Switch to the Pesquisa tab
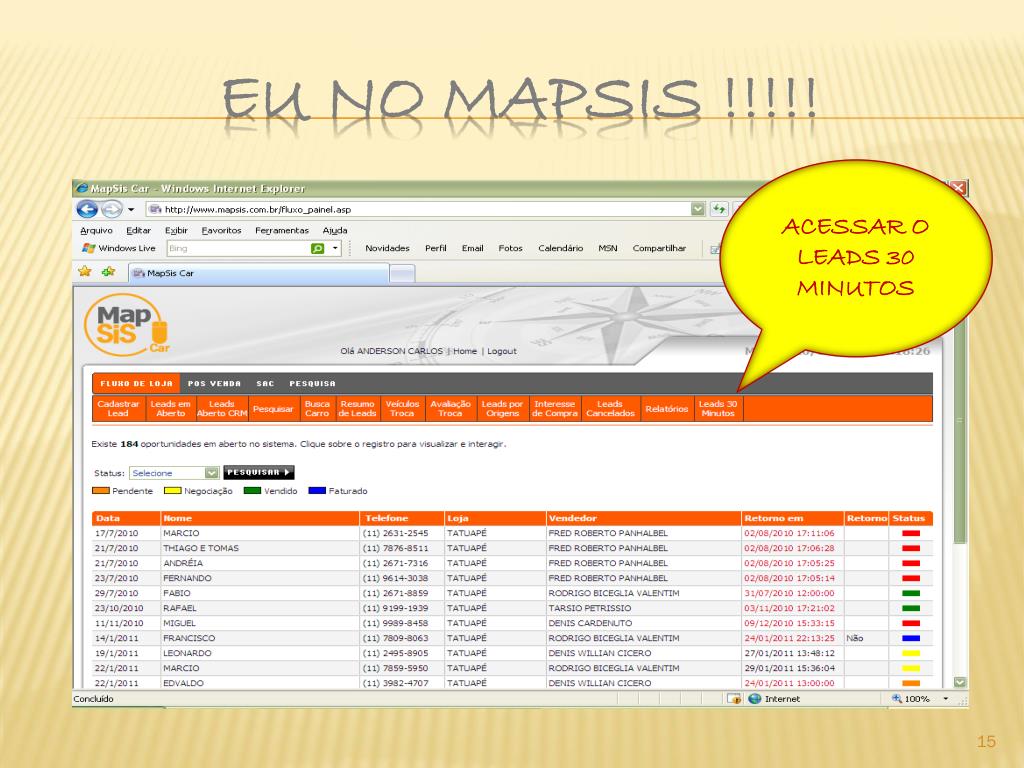Viewport: 1024px width, 768px height. pos(312,384)
